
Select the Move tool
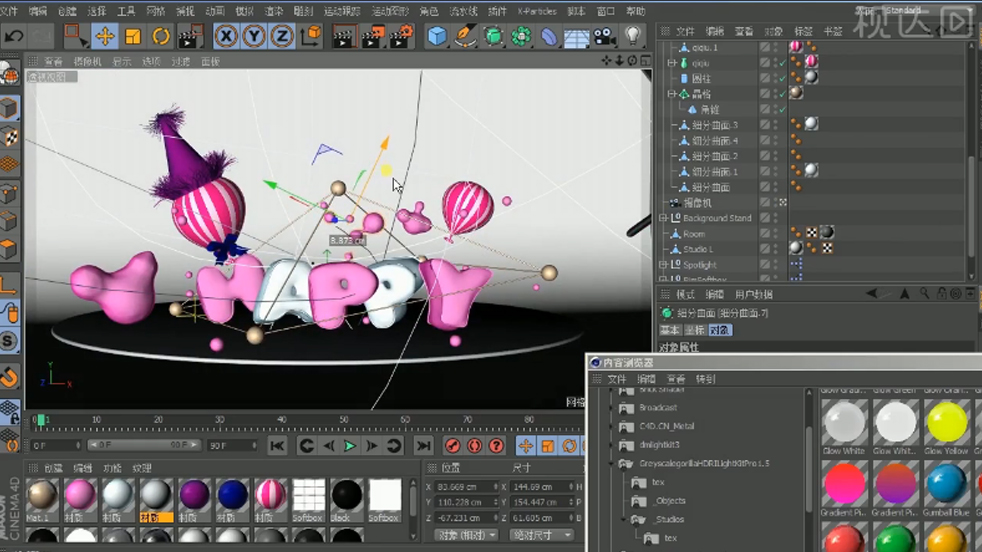coord(105,36)
